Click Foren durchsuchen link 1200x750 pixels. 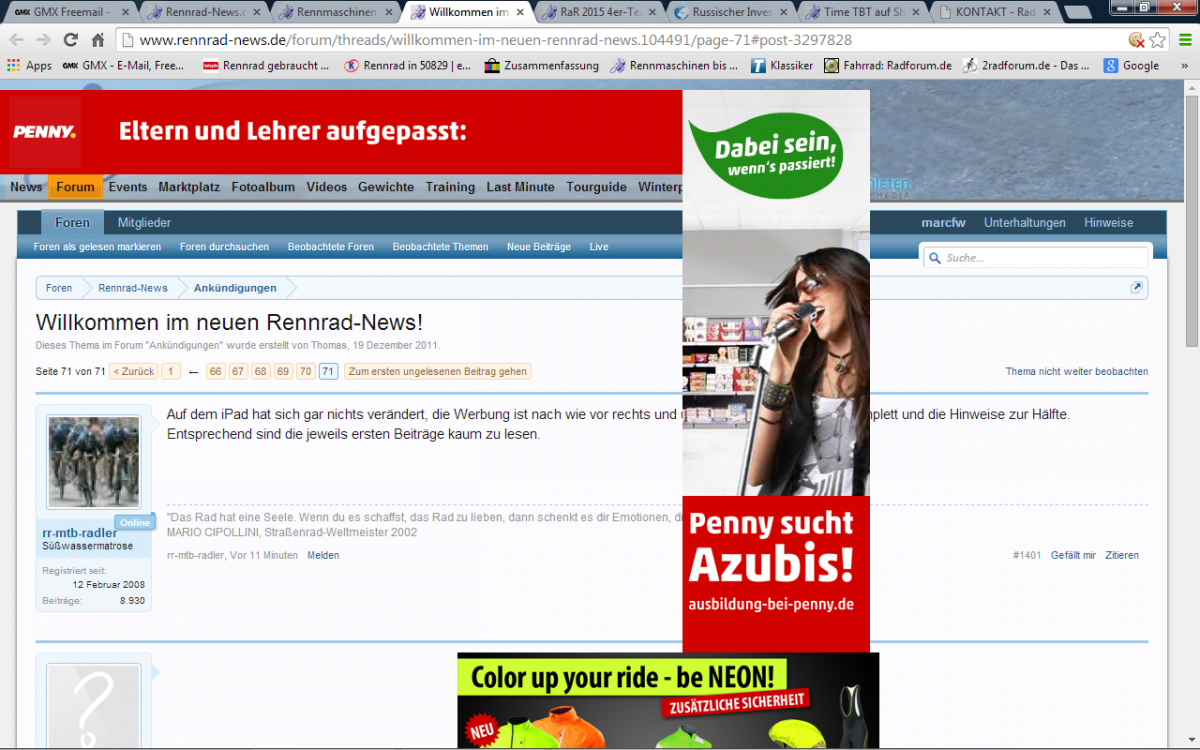point(224,247)
